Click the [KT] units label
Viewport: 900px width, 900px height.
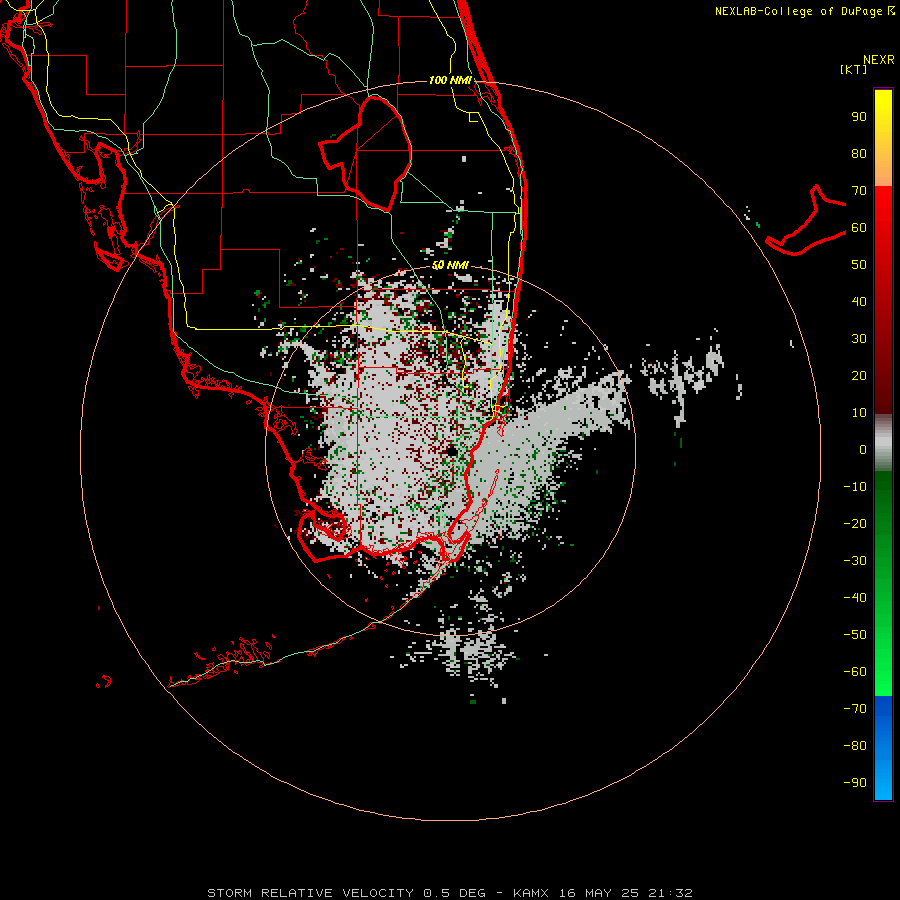click(x=854, y=69)
